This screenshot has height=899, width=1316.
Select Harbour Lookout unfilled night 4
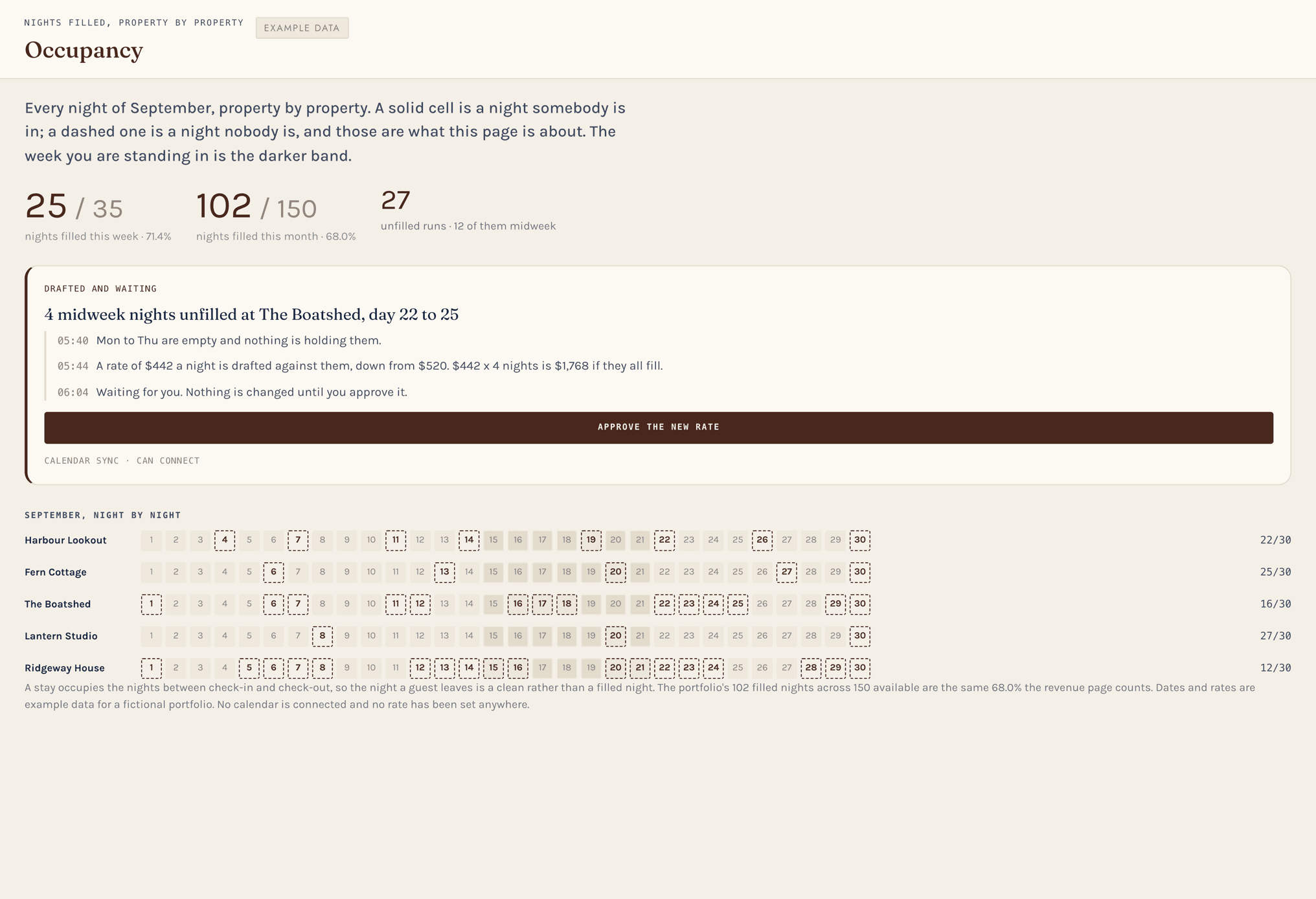click(225, 540)
